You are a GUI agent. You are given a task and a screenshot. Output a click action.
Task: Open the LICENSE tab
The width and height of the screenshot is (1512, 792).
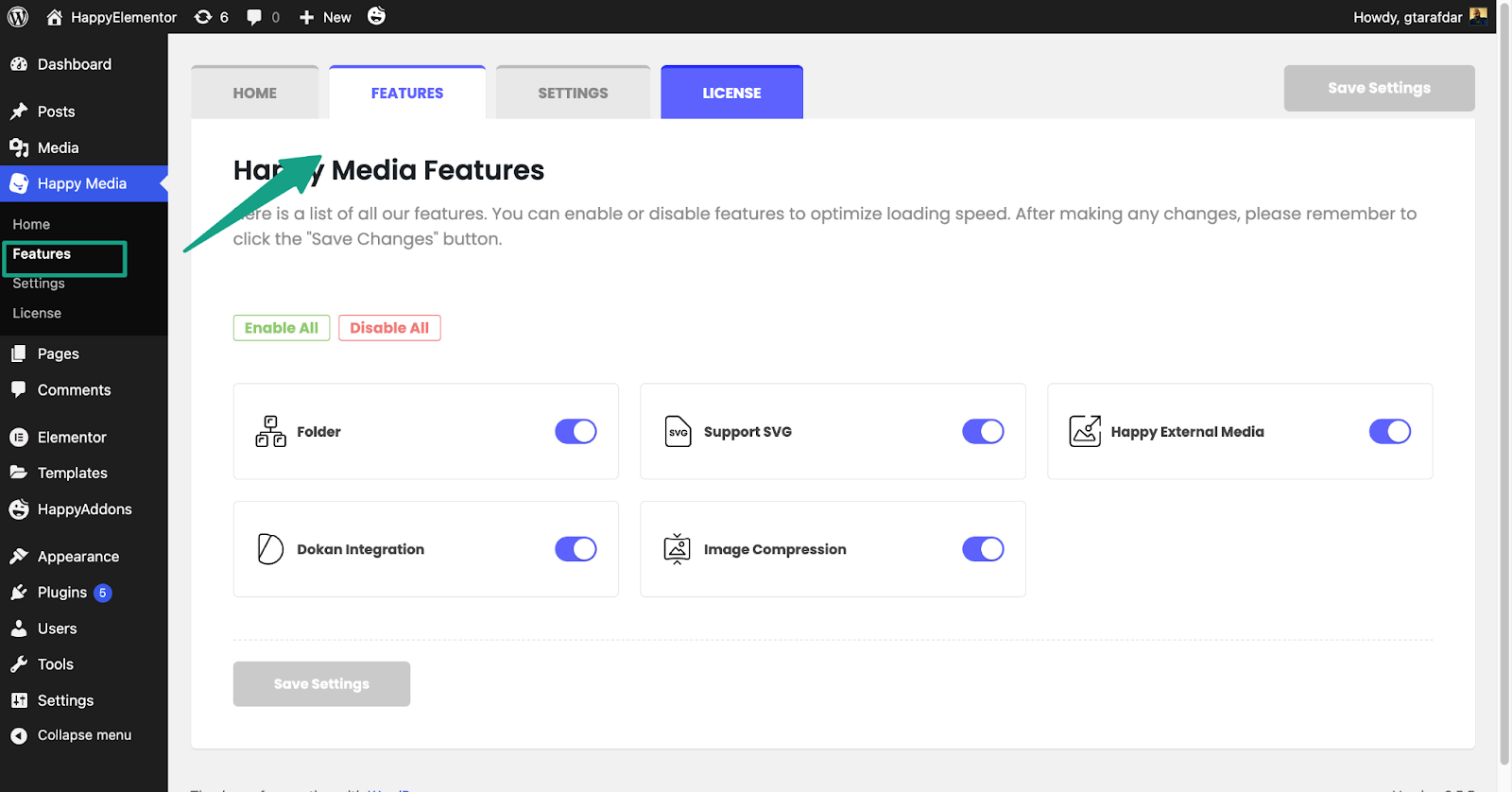click(x=731, y=93)
